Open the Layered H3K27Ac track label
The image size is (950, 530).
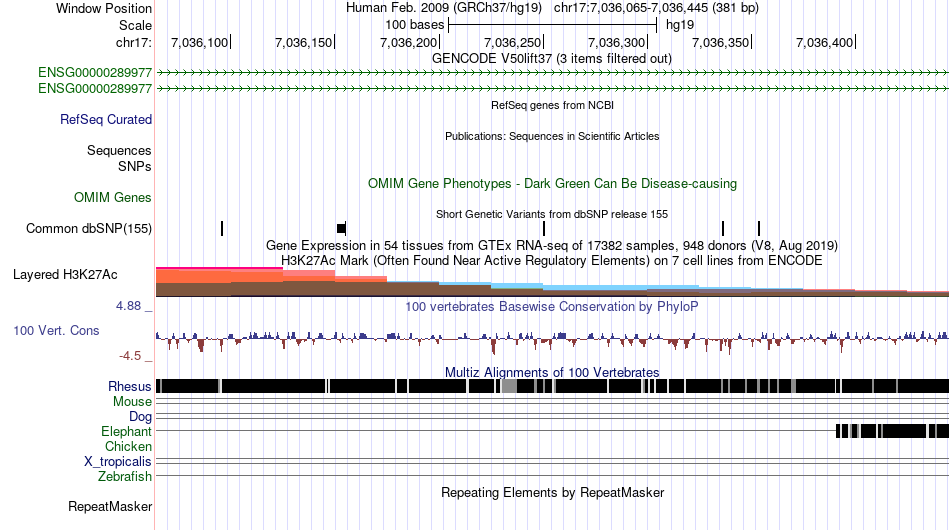(x=65, y=274)
